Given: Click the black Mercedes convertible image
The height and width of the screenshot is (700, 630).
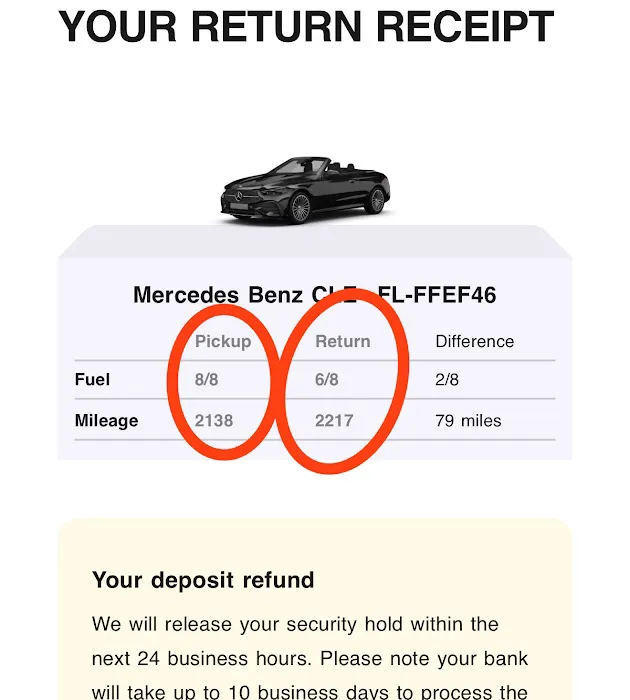Looking at the screenshot, I should pos(305,190).
